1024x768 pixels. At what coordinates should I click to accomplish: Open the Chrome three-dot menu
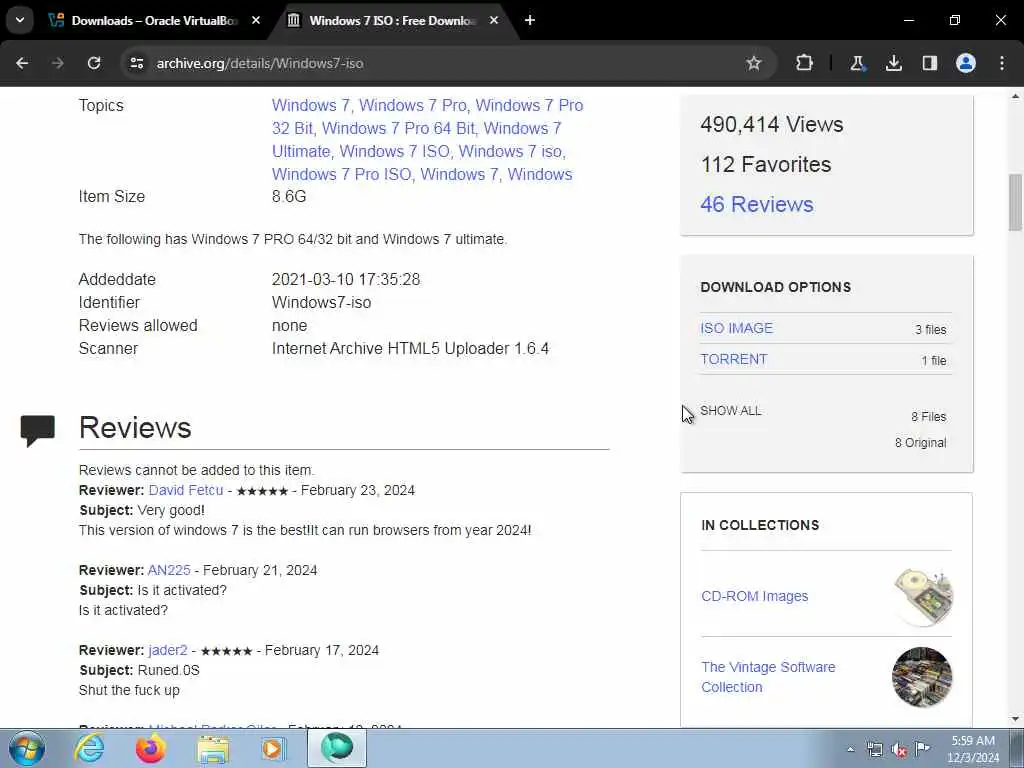(x=1002, y=63)
